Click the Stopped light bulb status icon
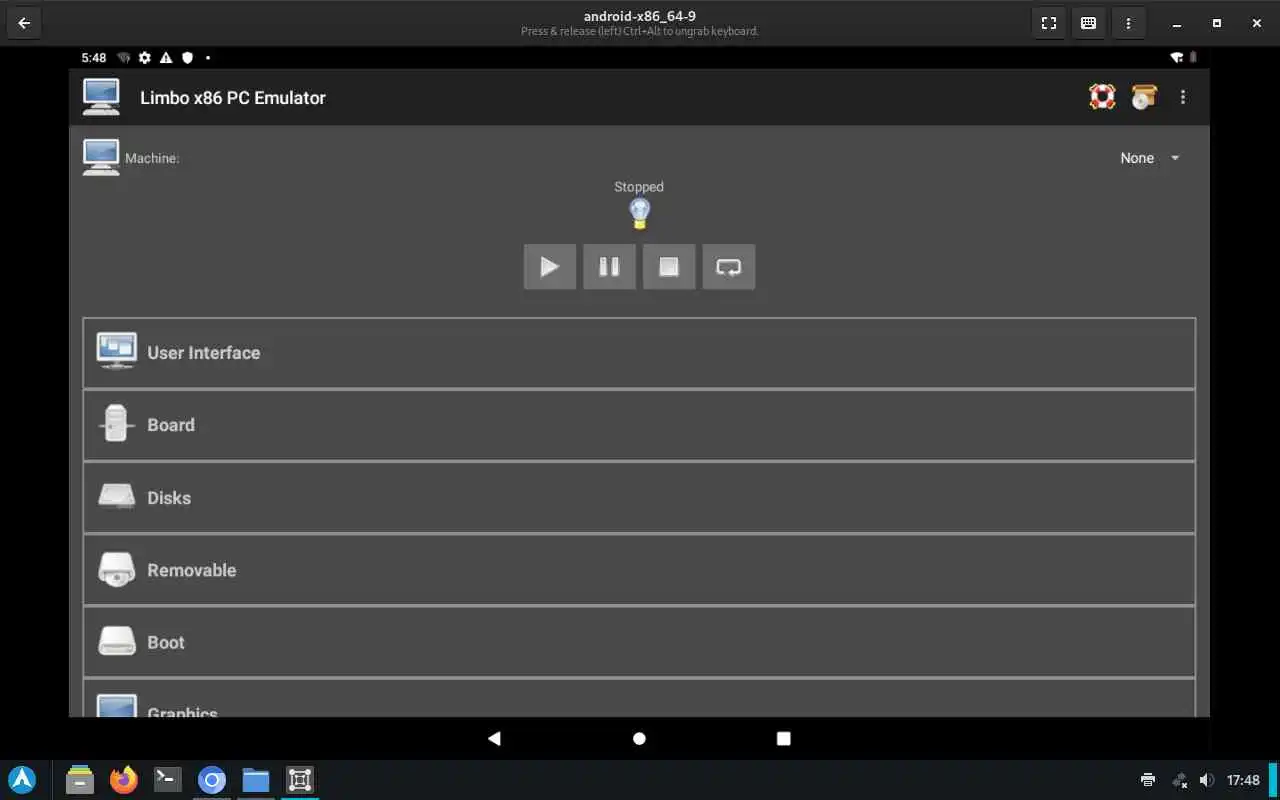This screenshot has width=1280, height=800. [x=639, y=213]
